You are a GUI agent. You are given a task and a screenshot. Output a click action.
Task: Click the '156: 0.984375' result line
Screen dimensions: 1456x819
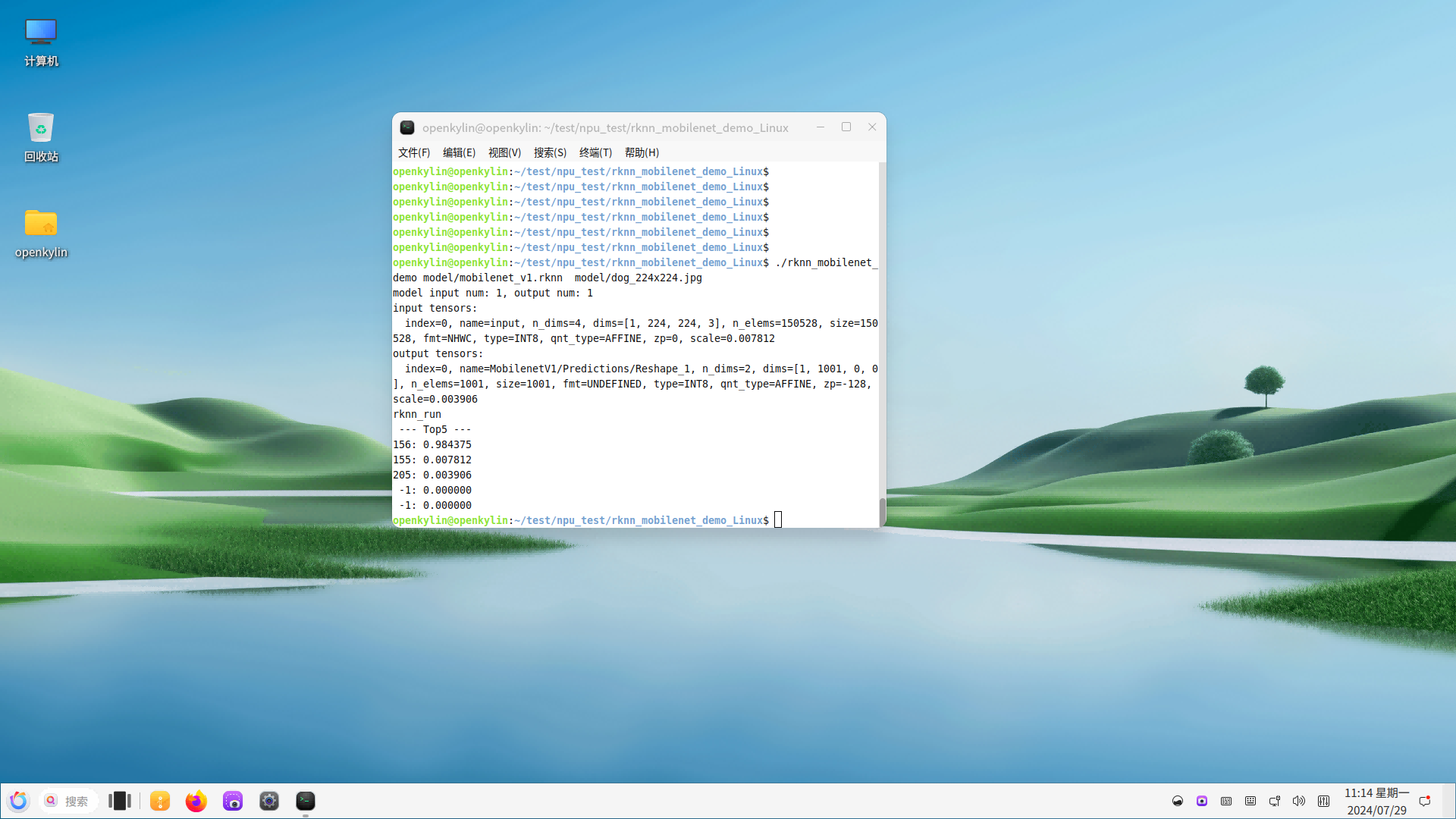click(432, 444)
